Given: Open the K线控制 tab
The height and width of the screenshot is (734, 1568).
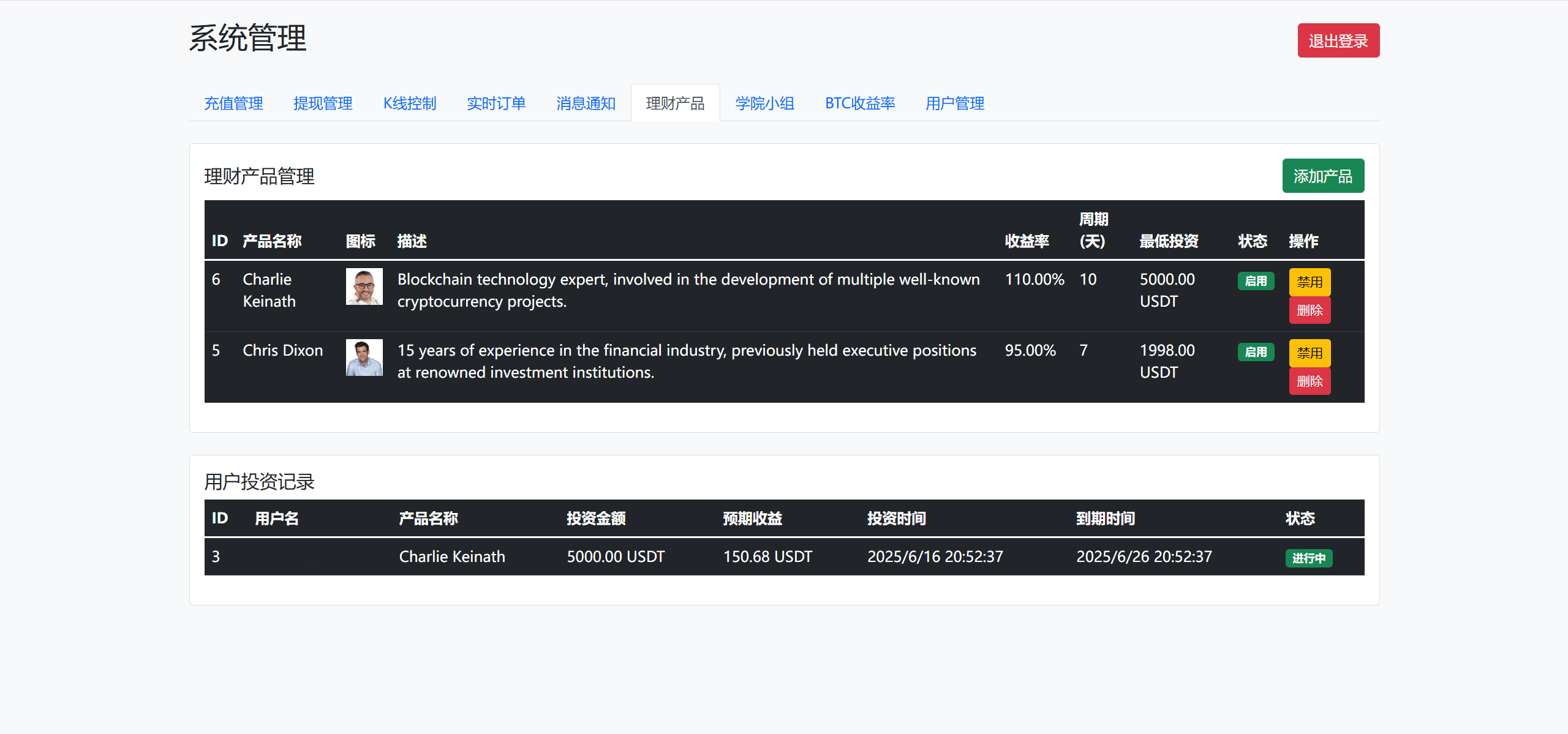Looking at the screenshot, I should point(410,103).
